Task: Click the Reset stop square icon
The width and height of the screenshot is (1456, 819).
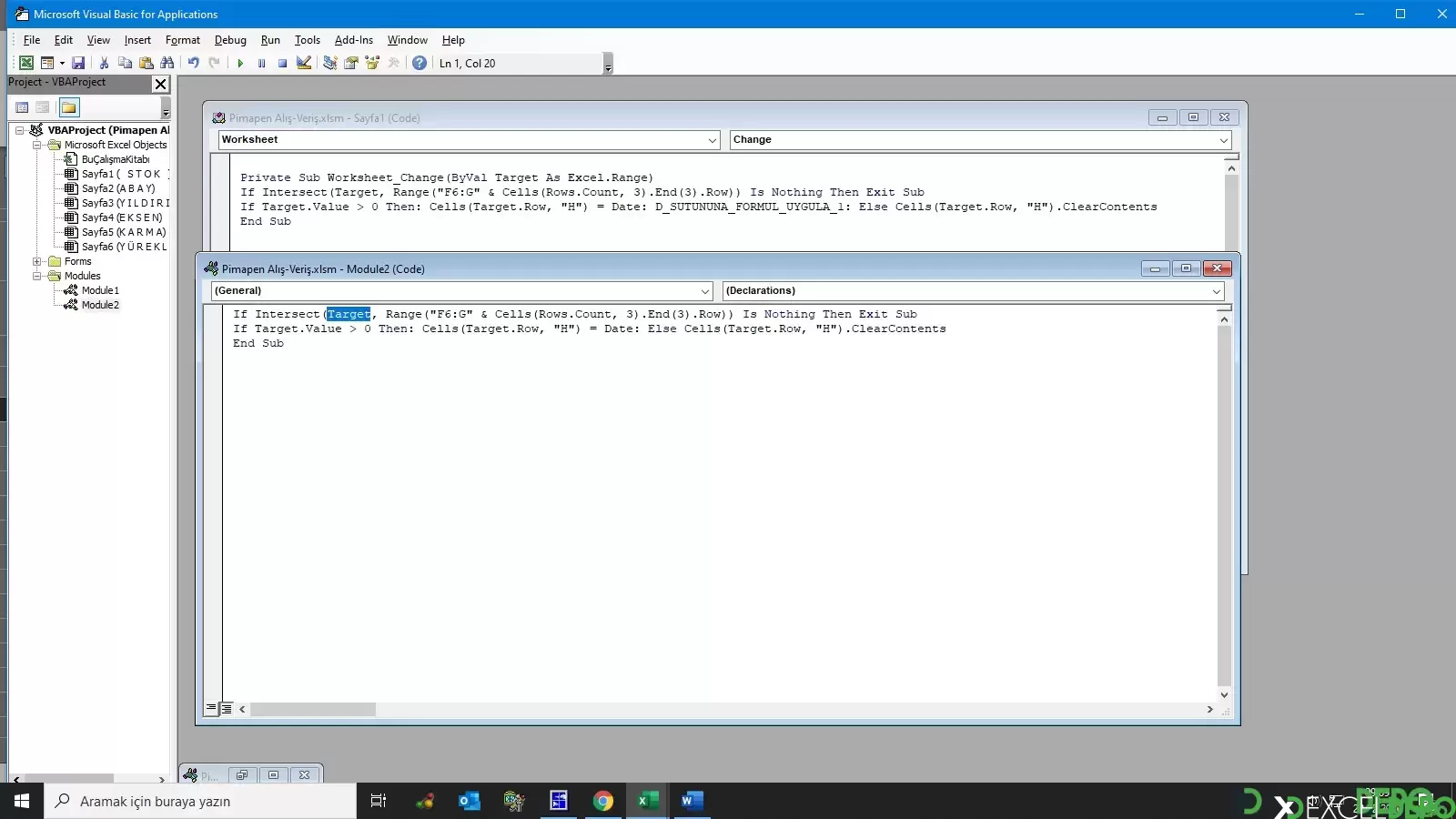Action: [x=282, y=63]
